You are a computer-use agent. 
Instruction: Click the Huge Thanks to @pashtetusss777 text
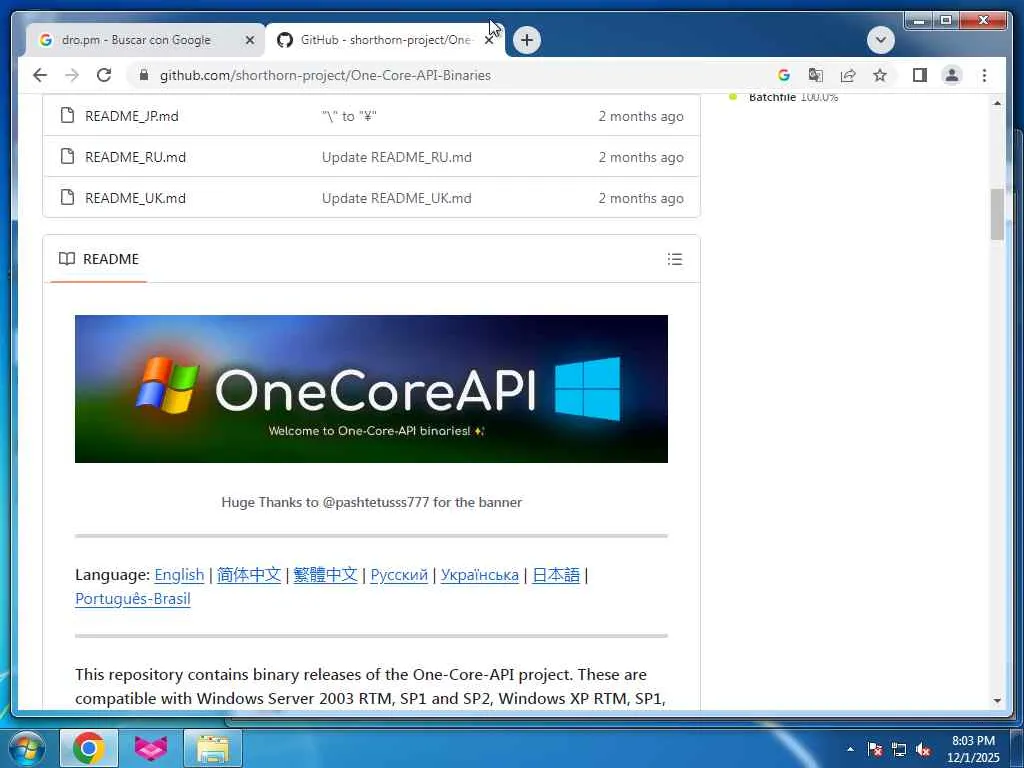[371, 502]
